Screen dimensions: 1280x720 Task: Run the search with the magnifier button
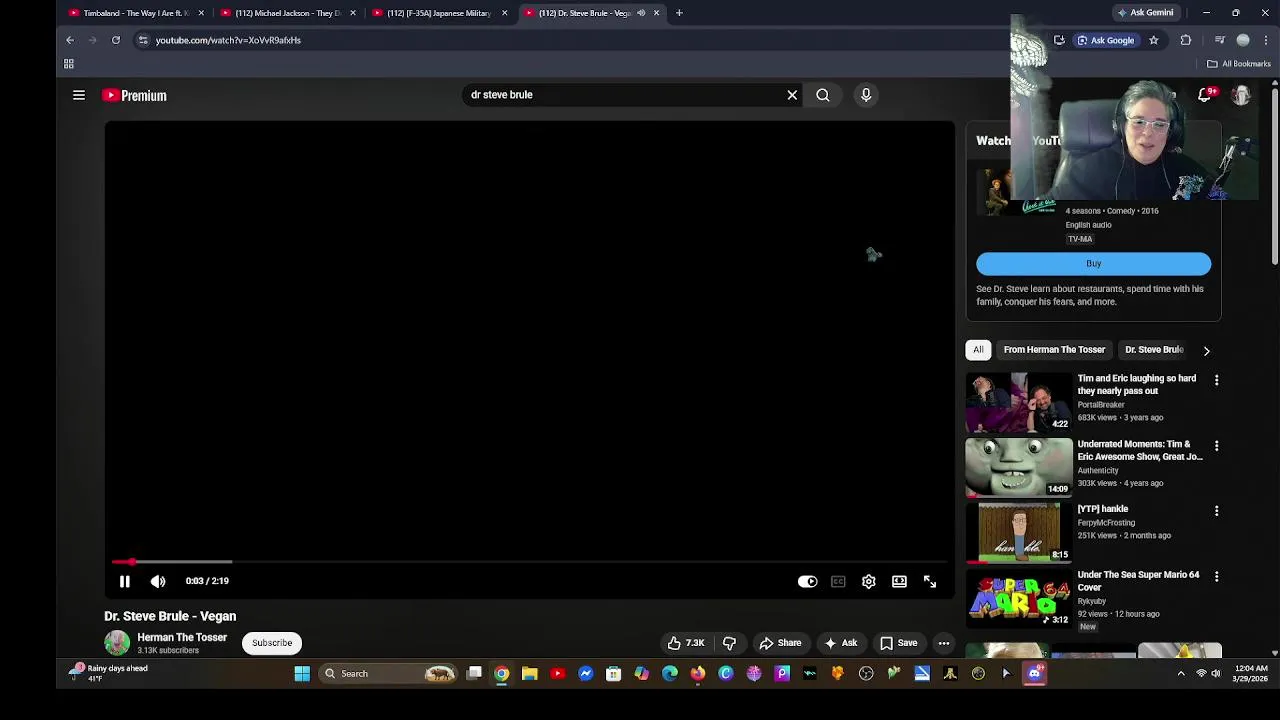823,95
